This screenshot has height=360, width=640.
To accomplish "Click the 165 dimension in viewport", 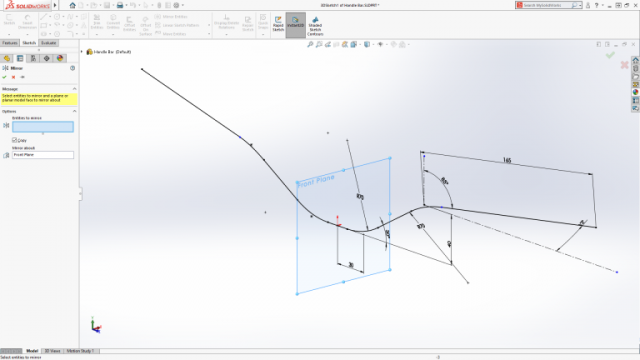I will 507,160.
